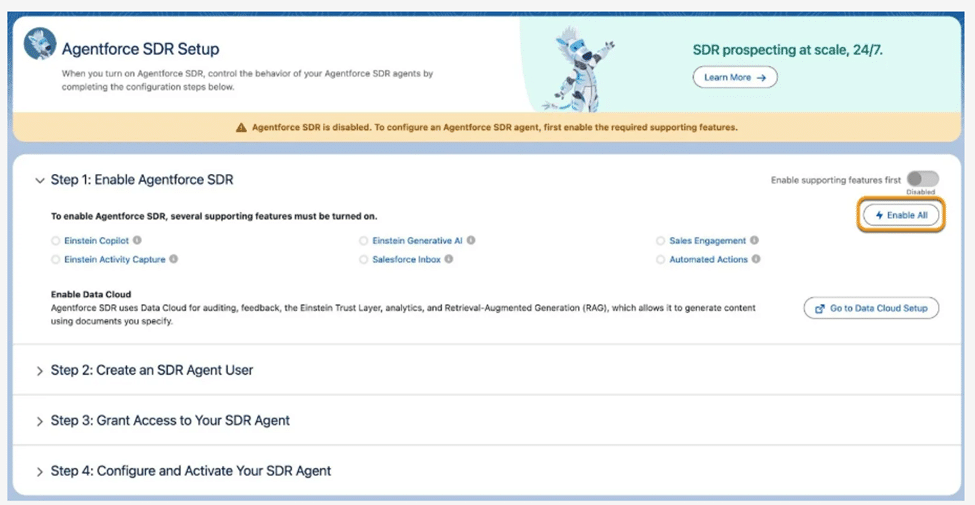Click the info icon beside Salesforce Inbox

tap(448, 259)
